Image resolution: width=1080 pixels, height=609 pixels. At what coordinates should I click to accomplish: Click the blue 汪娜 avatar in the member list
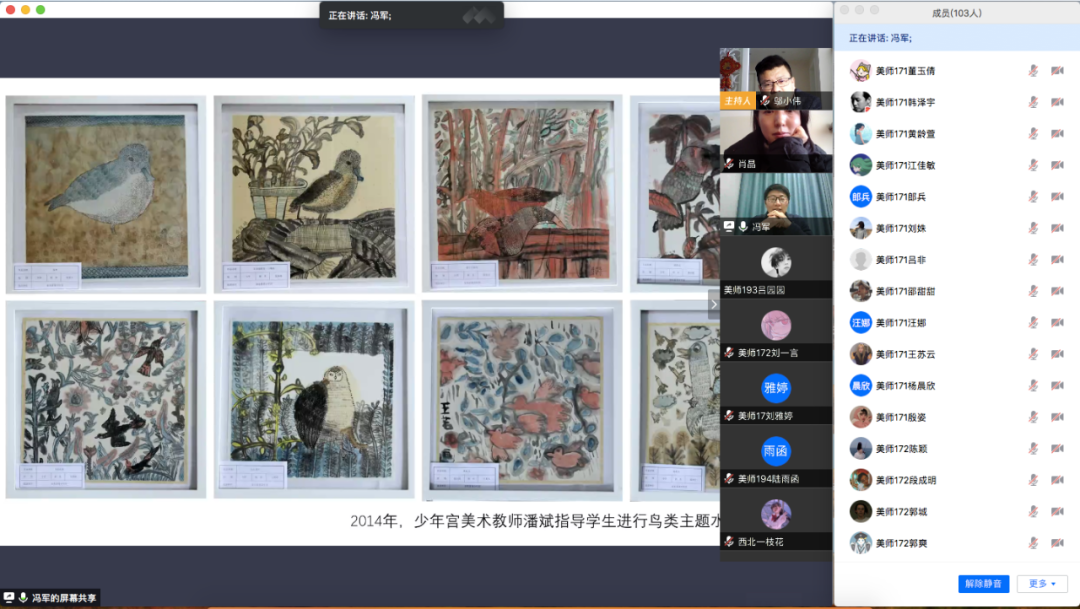pyautogui.click(x=860, y=323)
